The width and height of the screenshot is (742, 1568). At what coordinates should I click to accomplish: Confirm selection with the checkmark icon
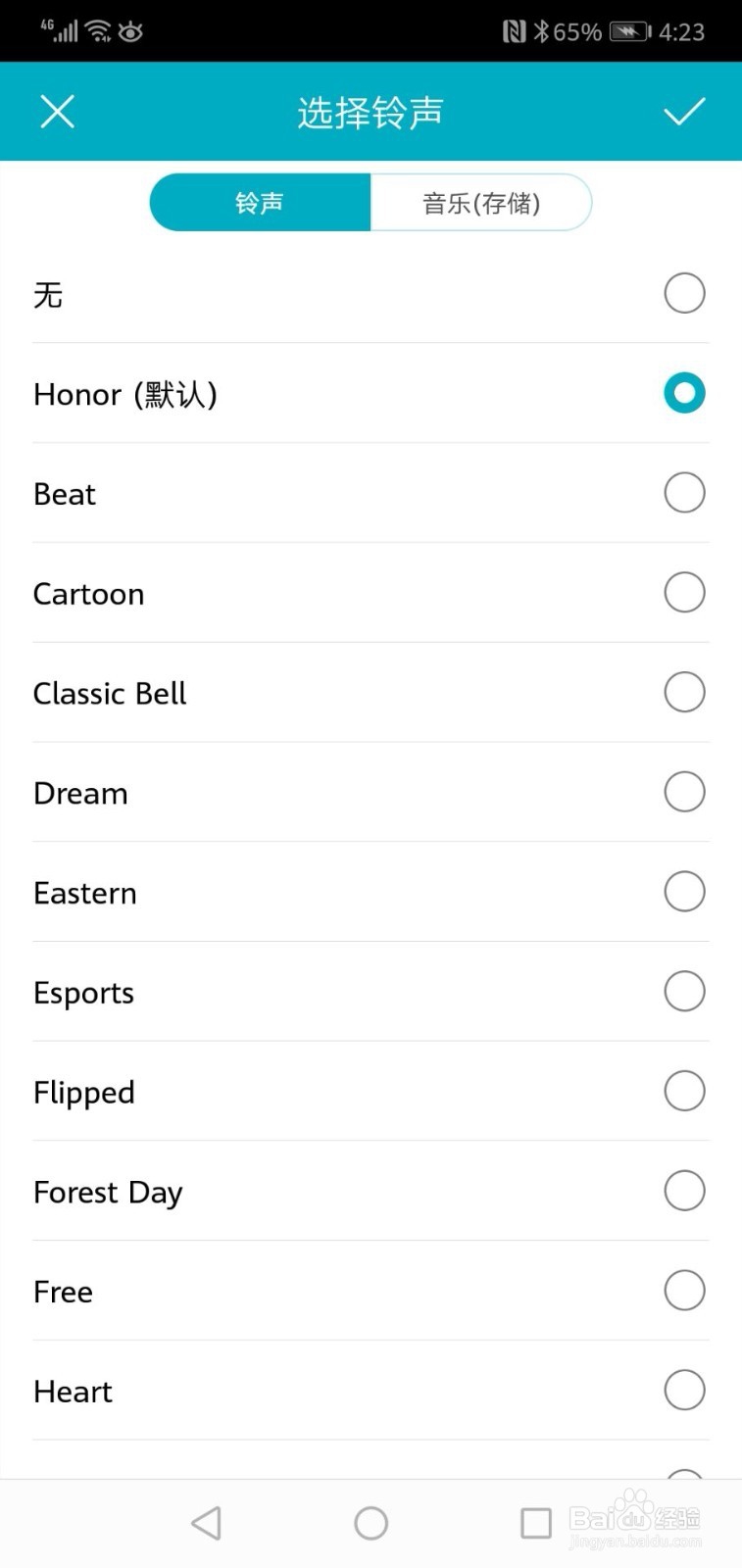tap(684, 112)
